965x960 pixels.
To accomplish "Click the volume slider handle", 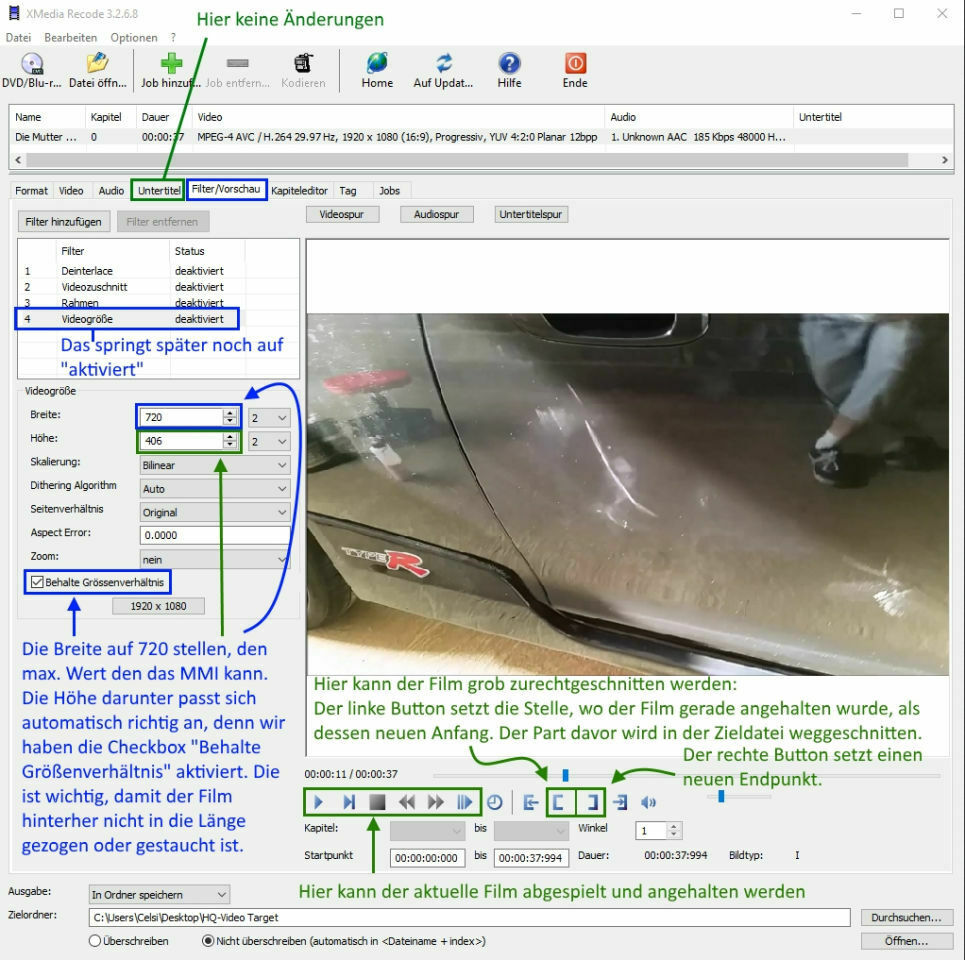I will pyautogui.click(x=721, y=796).
